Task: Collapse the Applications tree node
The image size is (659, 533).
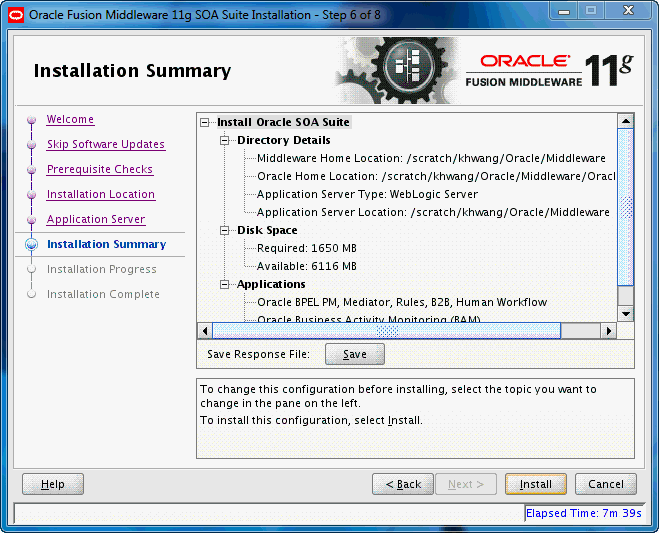Action: (225, 285)
